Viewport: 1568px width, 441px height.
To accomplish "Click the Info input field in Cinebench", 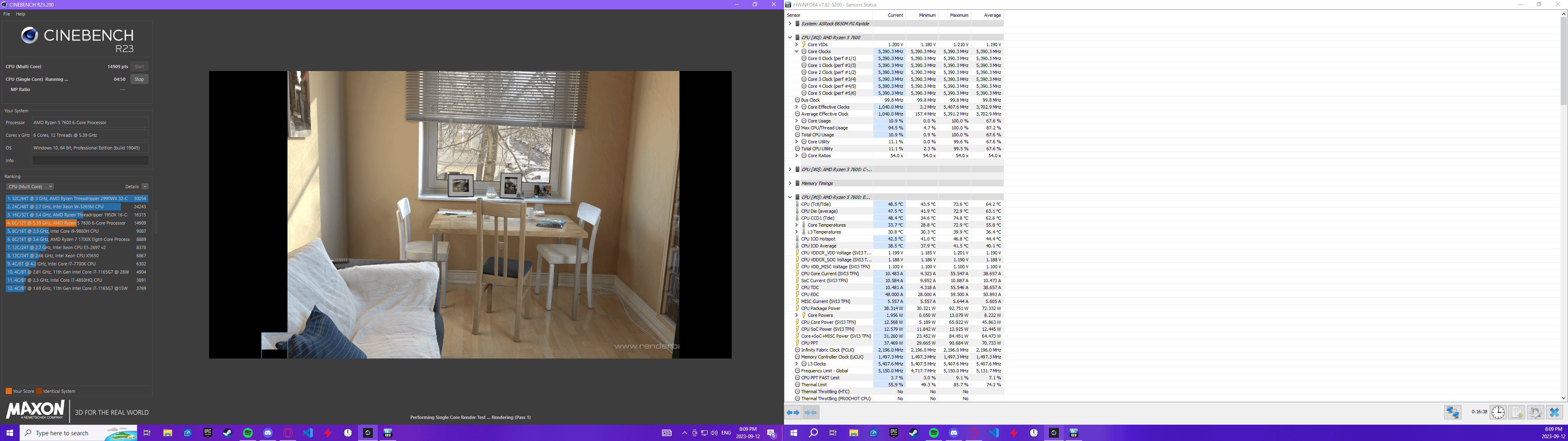I will click(x=90, y=161).
